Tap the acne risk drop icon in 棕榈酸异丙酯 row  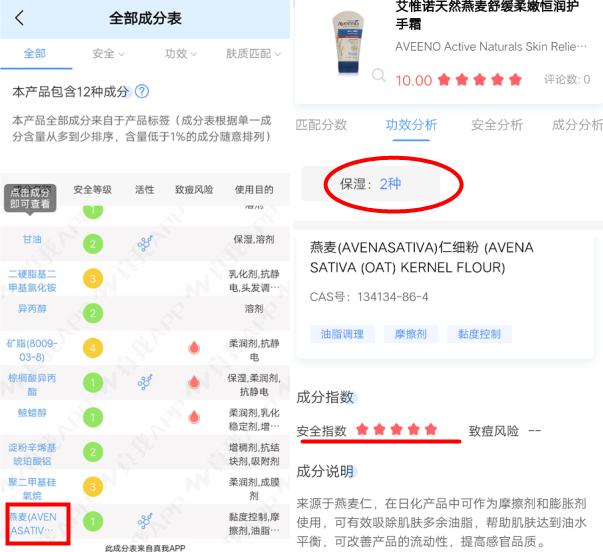(x=194, y=382)
